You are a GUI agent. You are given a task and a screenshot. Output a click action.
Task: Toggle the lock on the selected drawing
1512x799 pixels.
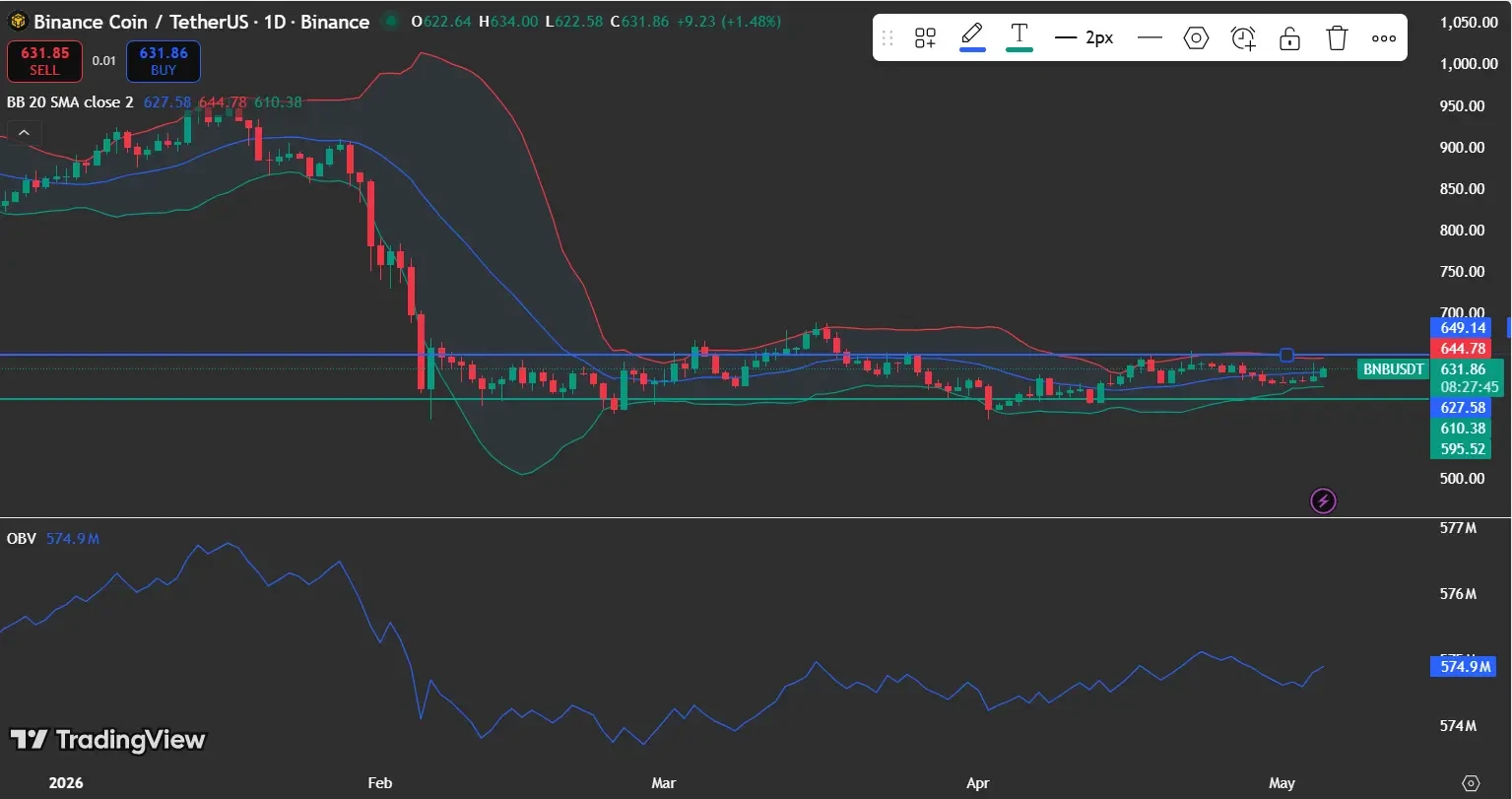pyautogui.click(x=1289, y=38)
